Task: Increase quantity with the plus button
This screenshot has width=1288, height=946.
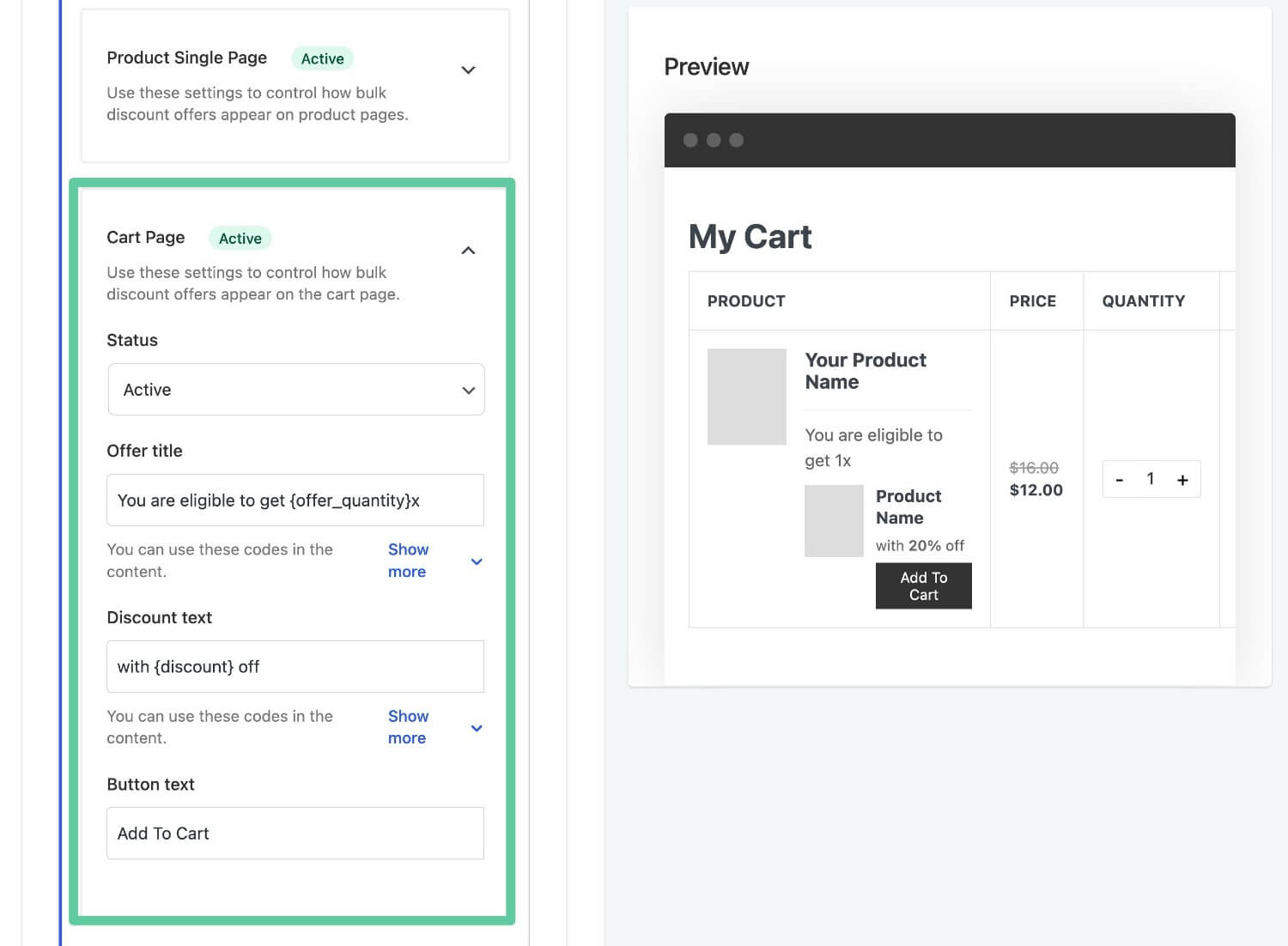Action: coord(1182,480)
